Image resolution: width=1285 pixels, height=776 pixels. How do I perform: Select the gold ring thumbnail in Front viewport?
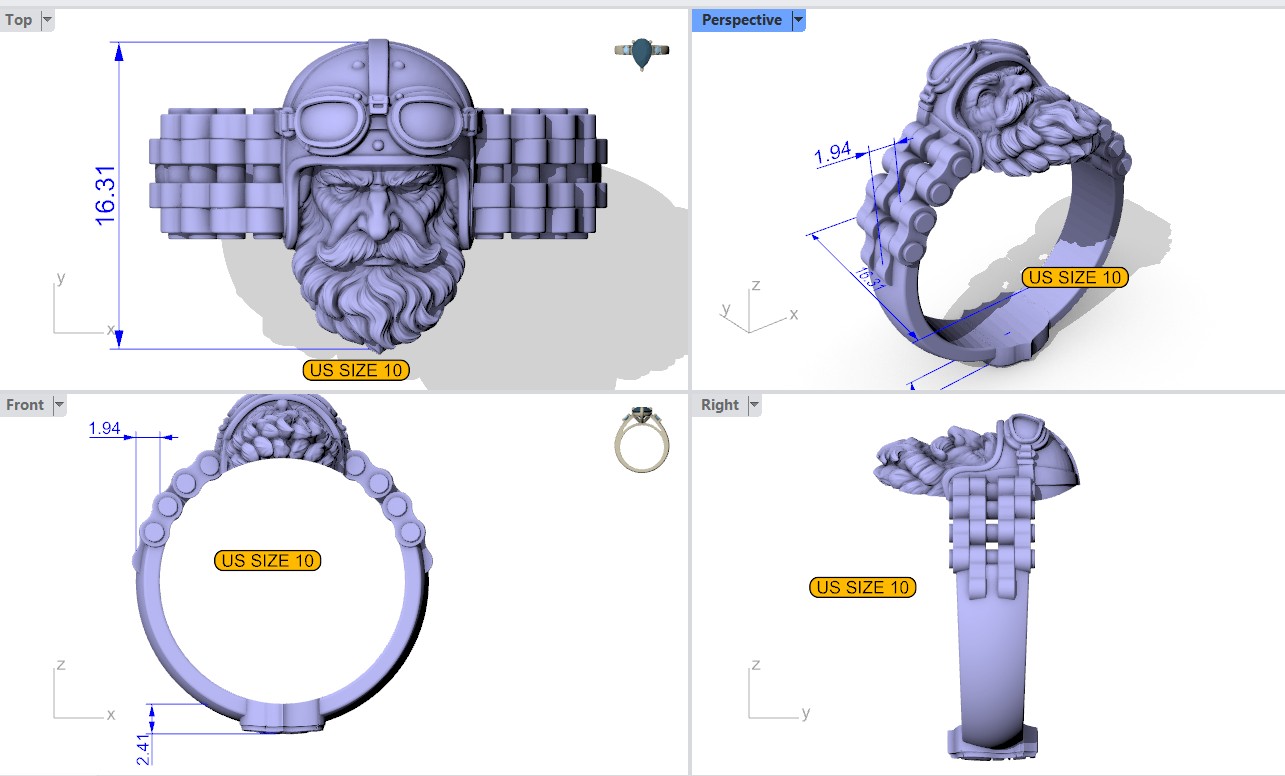point(640,440)
